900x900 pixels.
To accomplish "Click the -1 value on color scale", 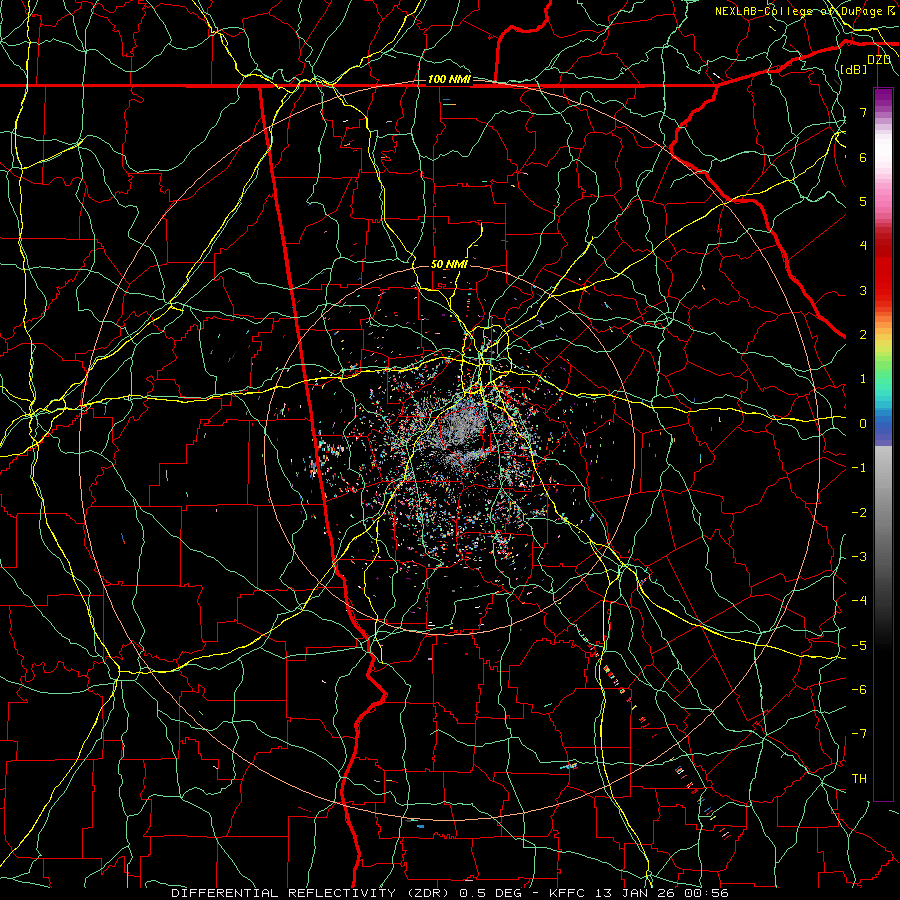I will (x=859, y=468).
